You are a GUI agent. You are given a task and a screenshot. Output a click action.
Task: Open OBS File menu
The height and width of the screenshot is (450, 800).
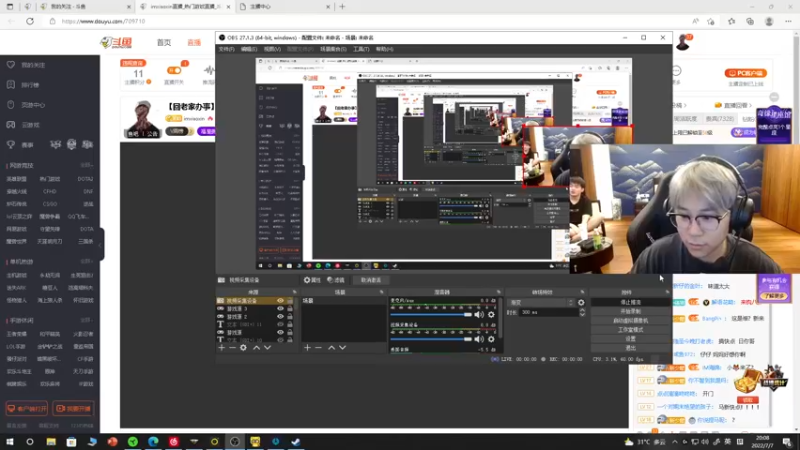[x=227, y=49]
